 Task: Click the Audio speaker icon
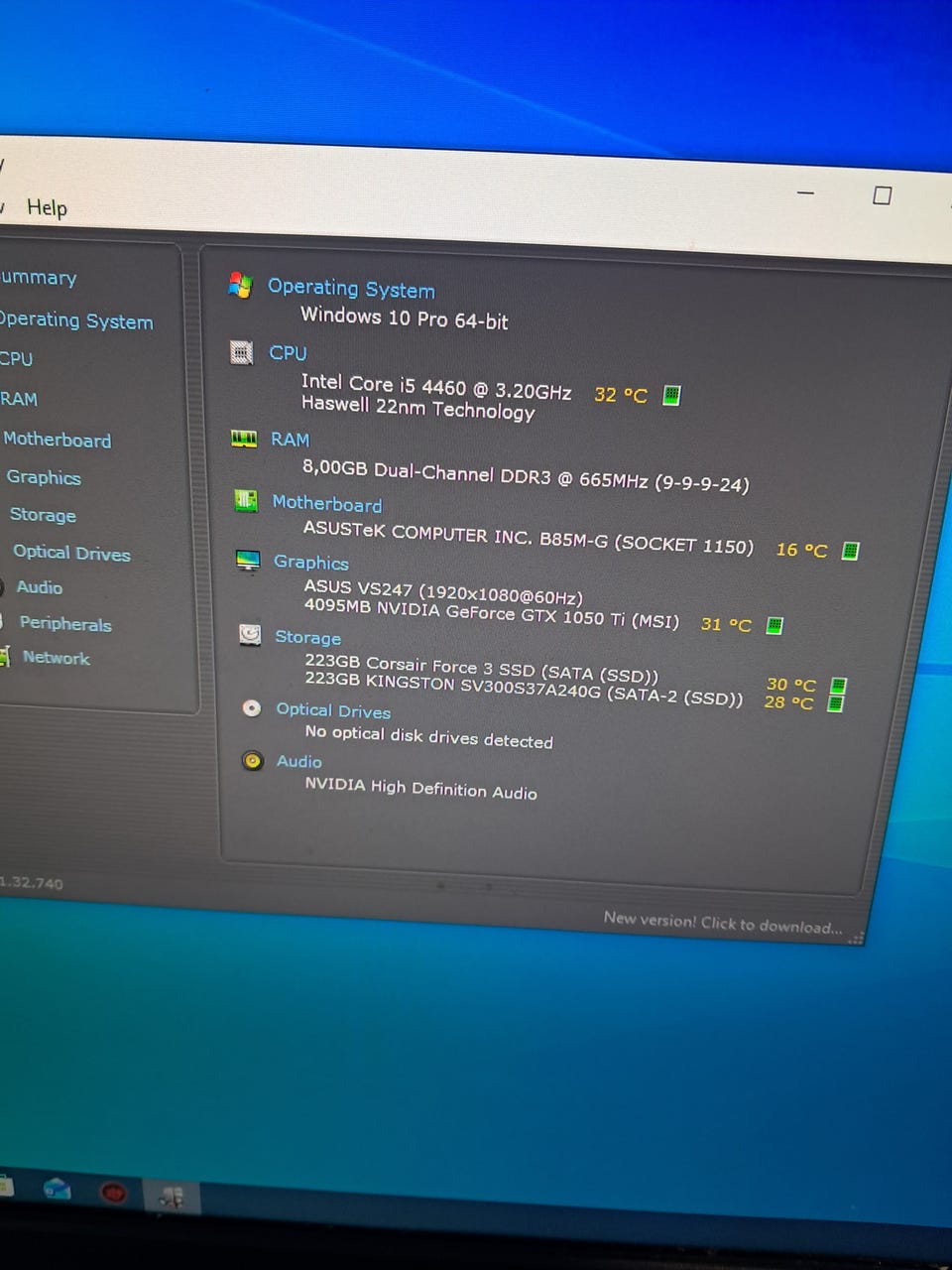(253, 761)
